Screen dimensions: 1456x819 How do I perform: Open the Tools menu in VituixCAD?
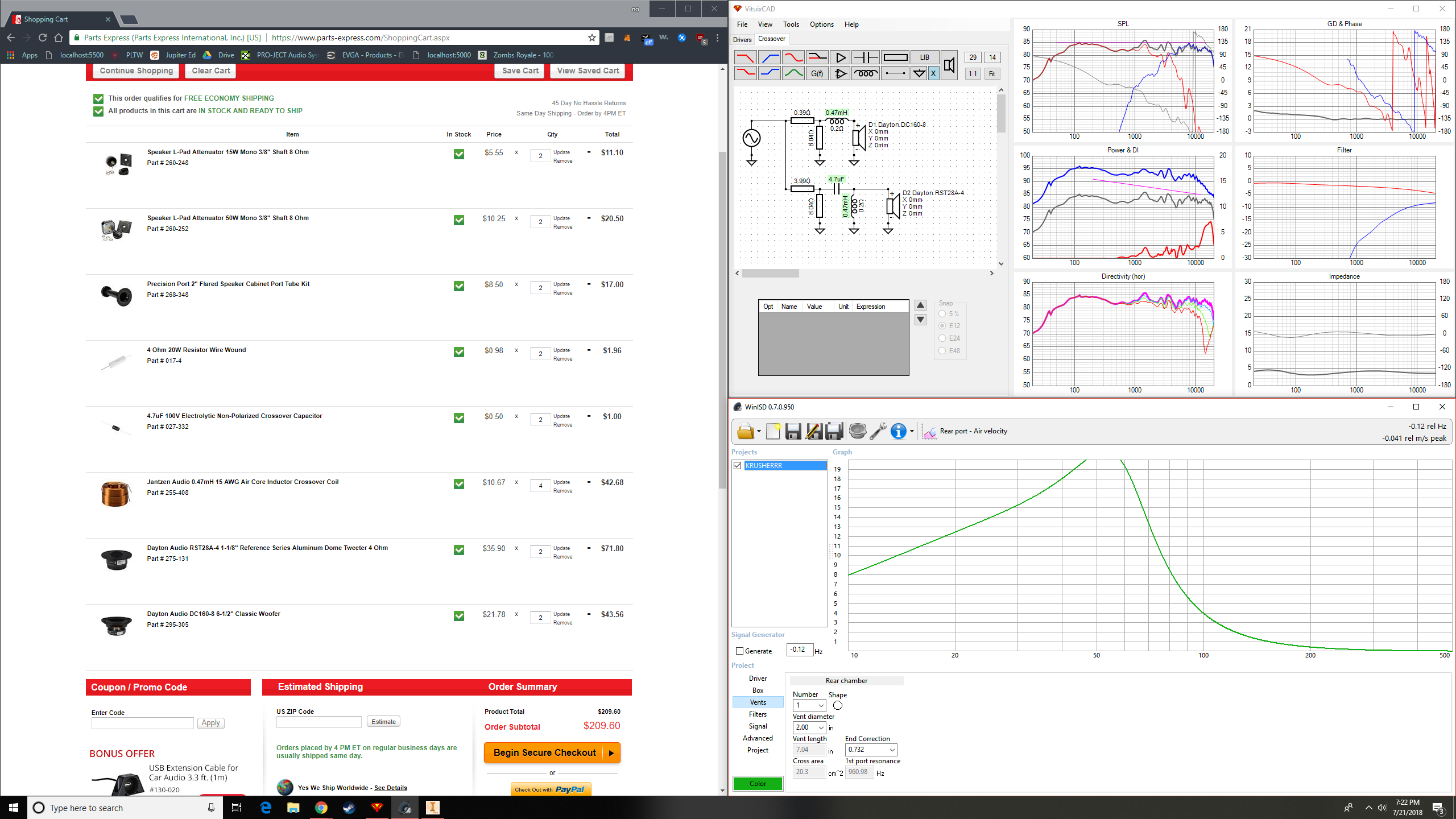click(x=791, y=24)
